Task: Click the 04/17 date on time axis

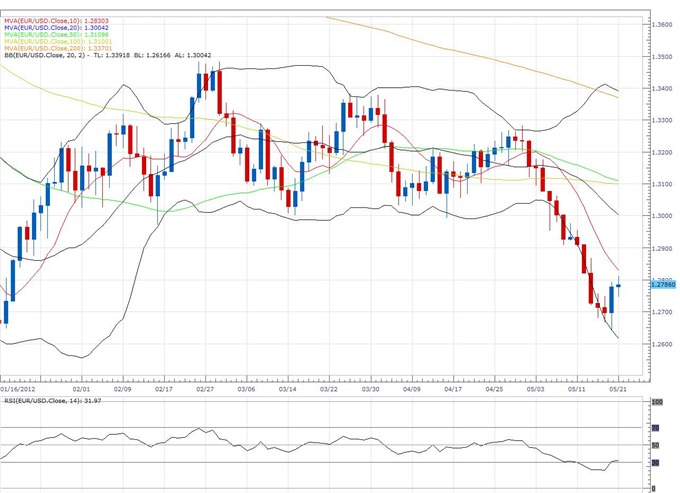Action: 452,390
